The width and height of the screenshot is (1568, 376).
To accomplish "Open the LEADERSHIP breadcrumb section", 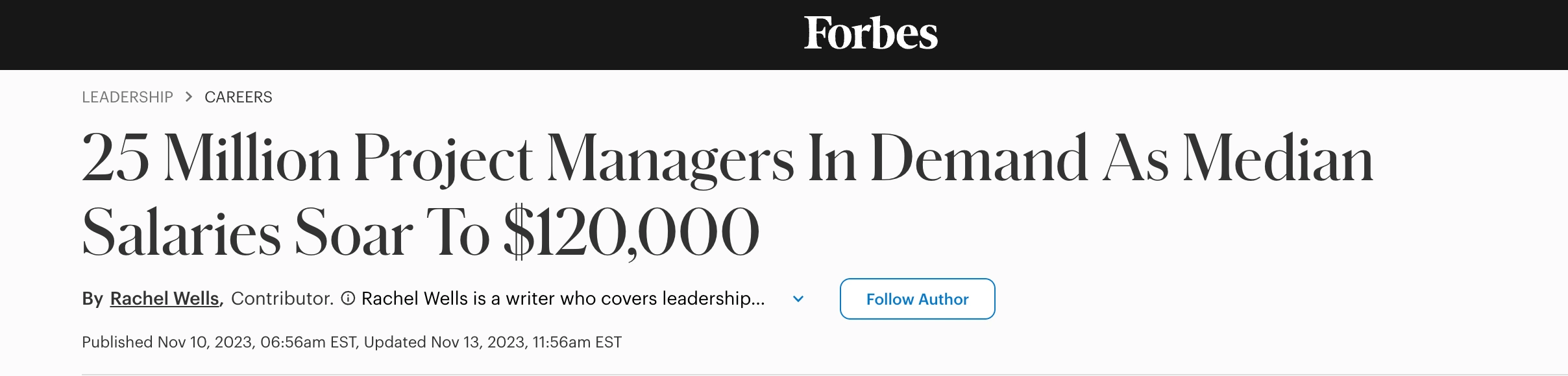I will click(x=127, y=97).
